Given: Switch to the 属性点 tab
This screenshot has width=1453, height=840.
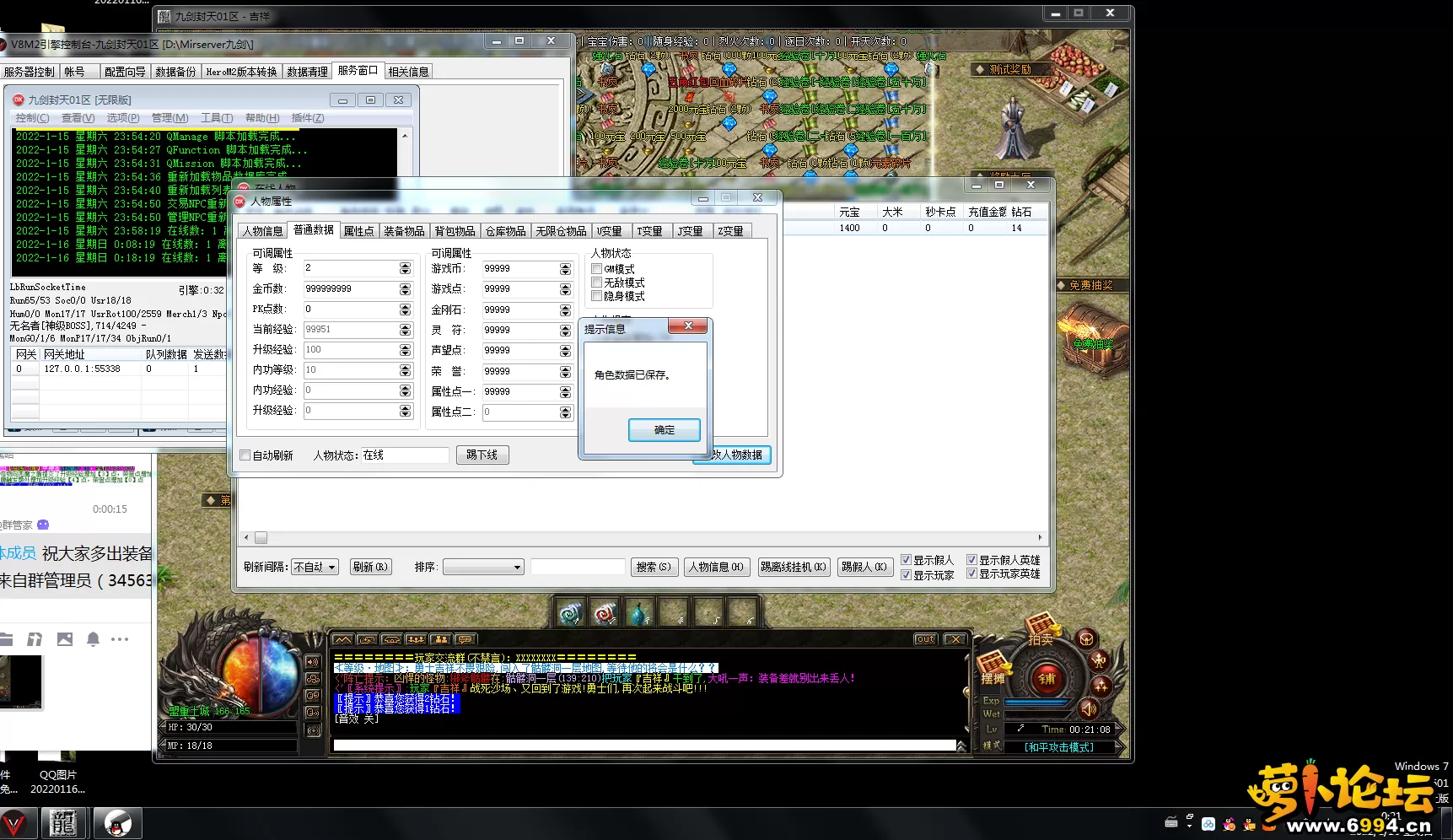Looking at the screenshot, I should 358,231.
